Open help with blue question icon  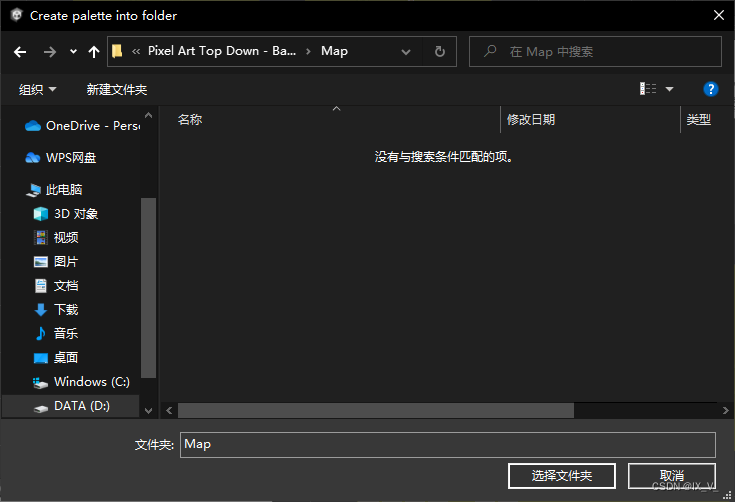(x=711, y=89)
